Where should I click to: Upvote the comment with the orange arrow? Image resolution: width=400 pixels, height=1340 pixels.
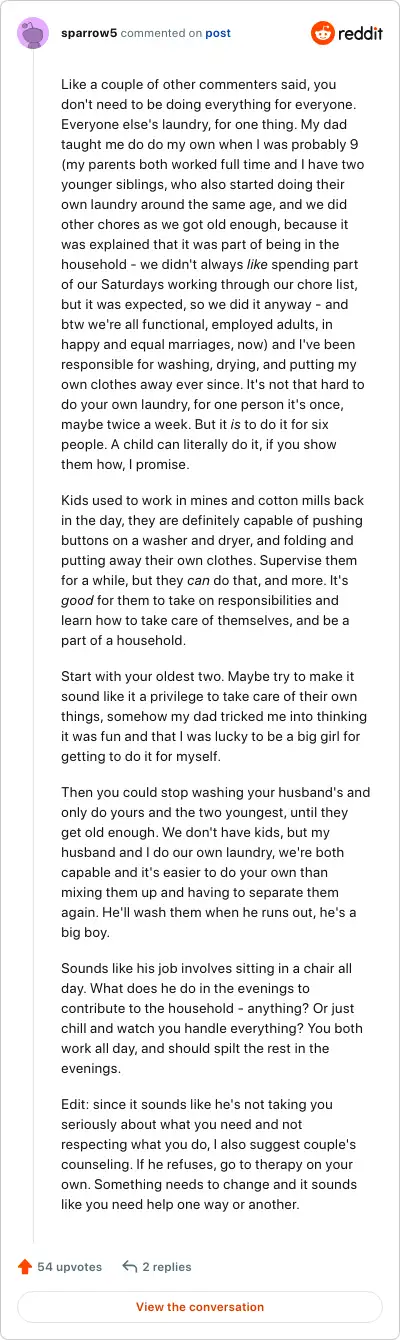[25, 1266]
